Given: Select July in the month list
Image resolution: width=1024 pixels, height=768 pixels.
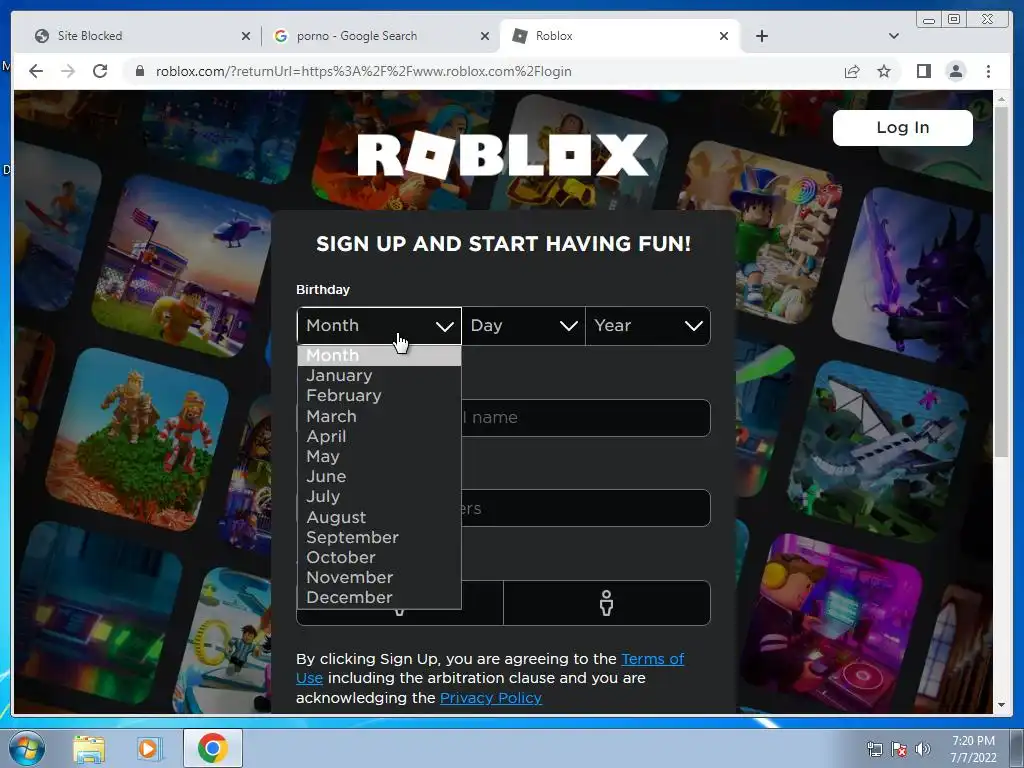Looking at the screenshot, I should (379, 497).
